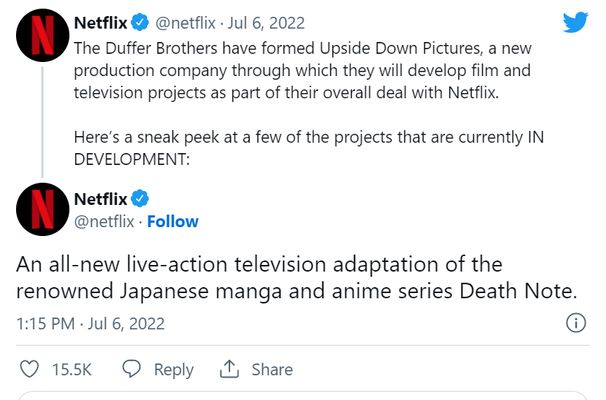Image resolution: width=606 pixels, height=400 pixels.
Task: Click the Share text label
Action: [x=272, y=369]
